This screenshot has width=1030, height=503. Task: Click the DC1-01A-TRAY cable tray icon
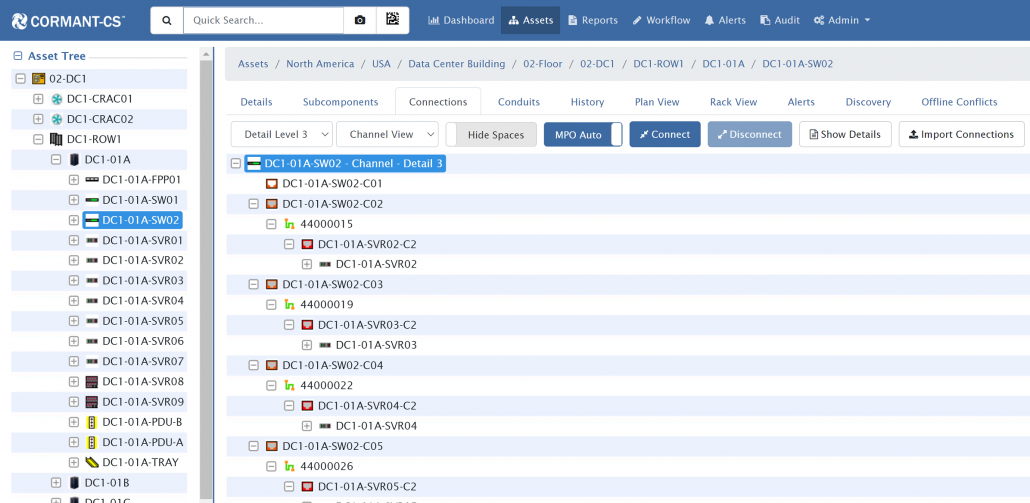click(91, 462)
